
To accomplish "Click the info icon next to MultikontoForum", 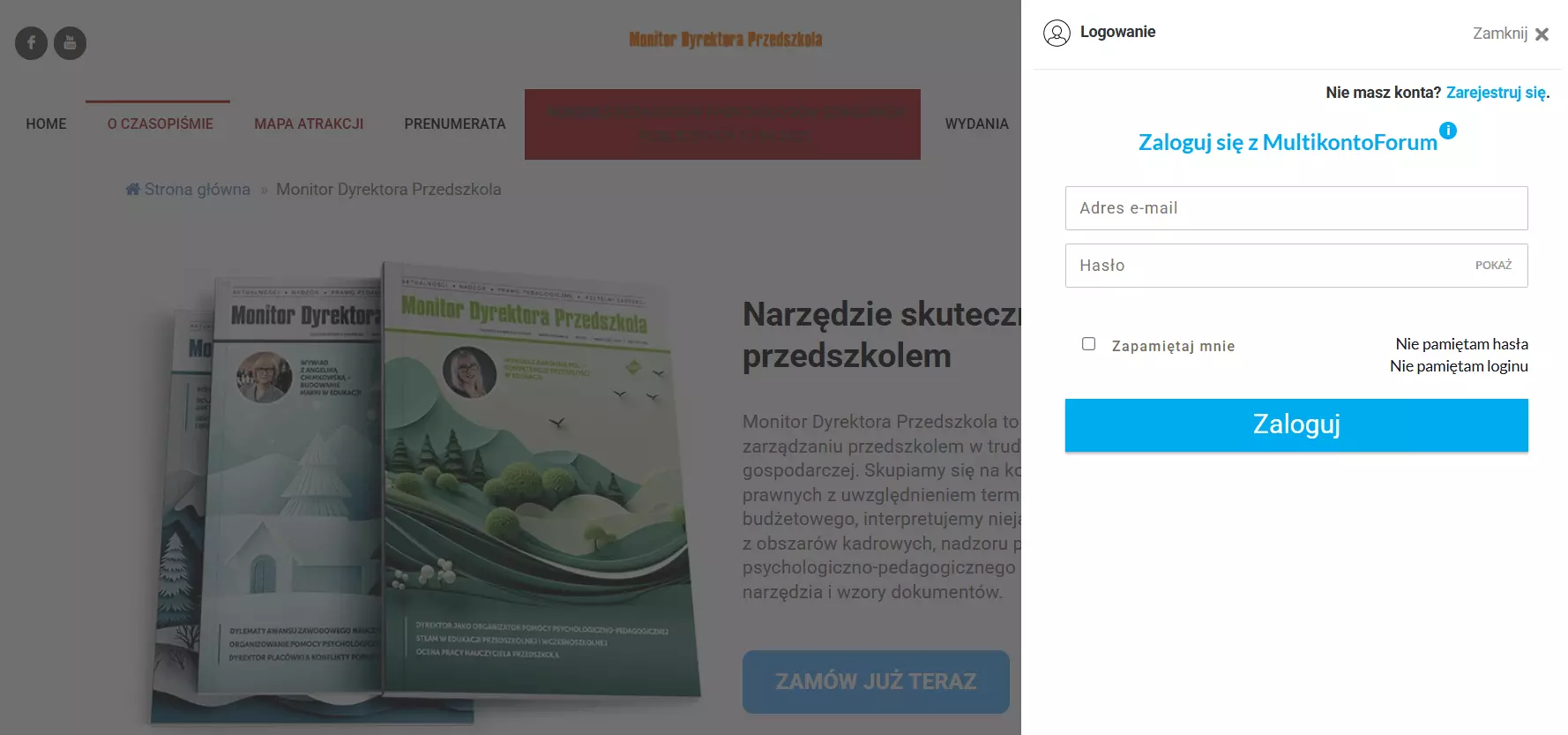I will 1448,131.
